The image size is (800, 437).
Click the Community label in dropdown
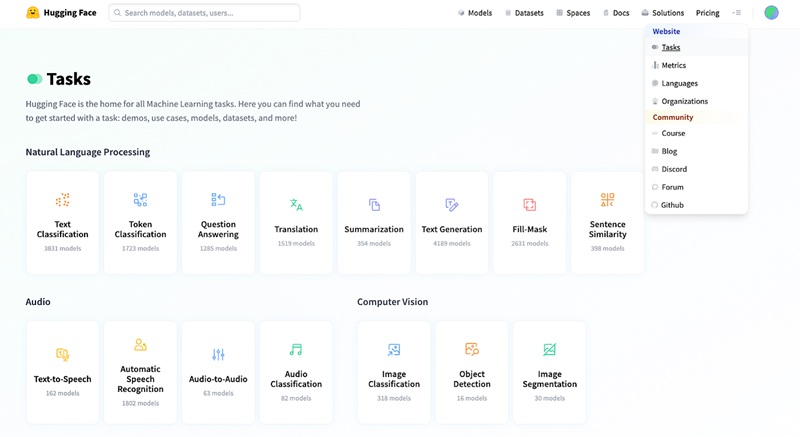tap(672, 117)
